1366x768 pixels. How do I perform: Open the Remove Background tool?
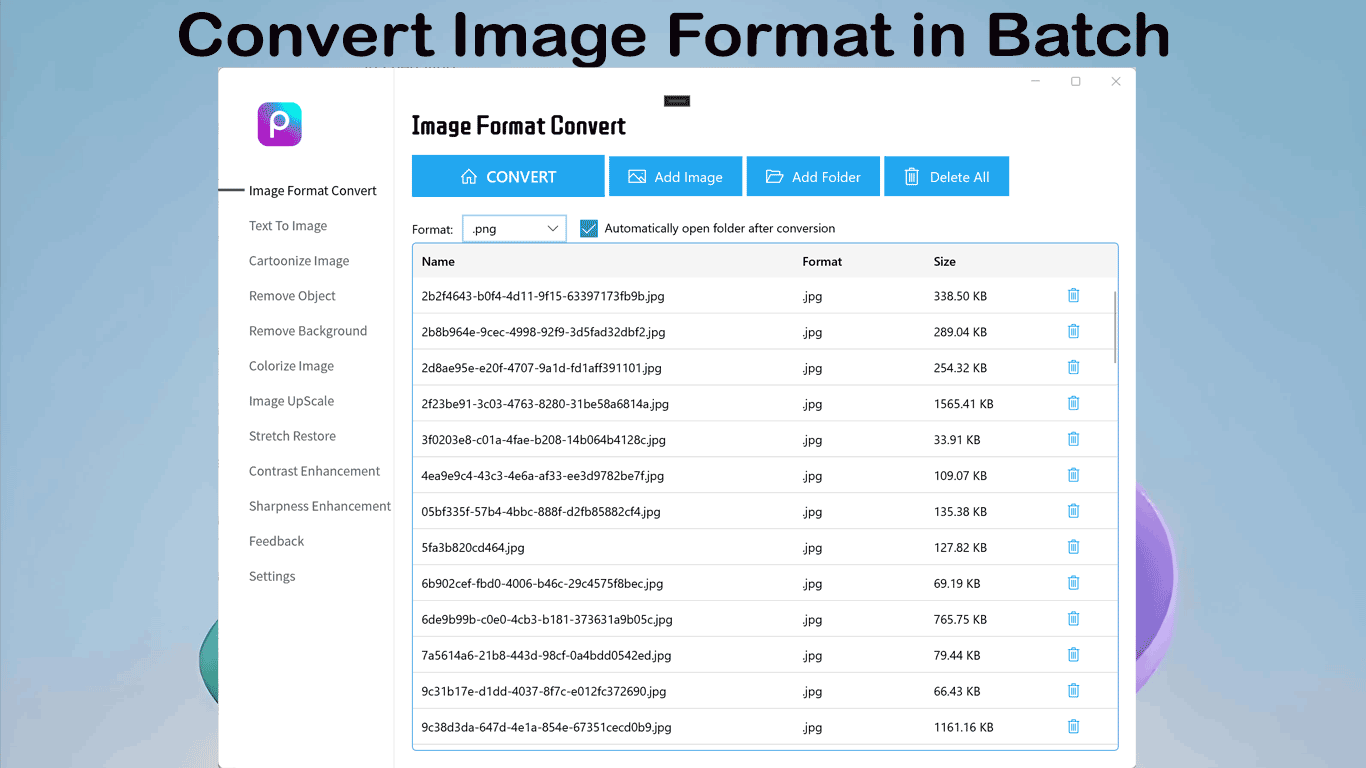307,330
